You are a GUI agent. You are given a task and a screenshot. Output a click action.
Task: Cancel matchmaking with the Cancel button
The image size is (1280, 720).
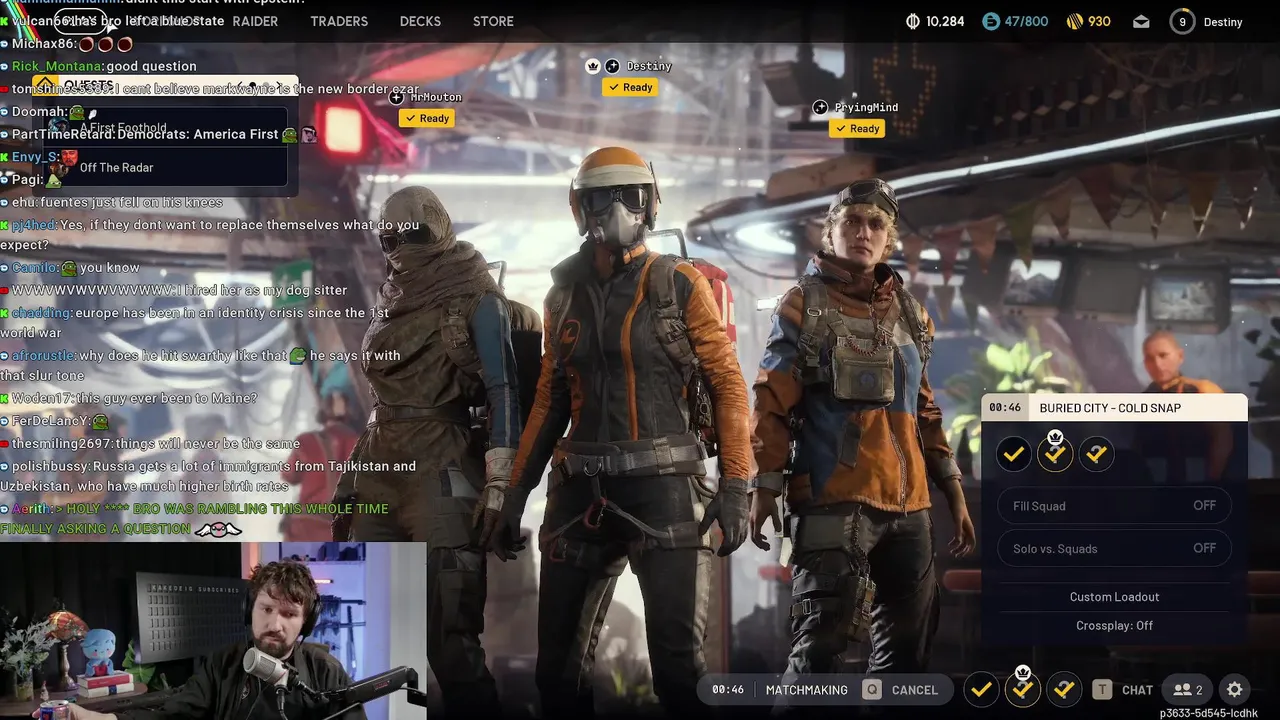[x=914, y=690]
